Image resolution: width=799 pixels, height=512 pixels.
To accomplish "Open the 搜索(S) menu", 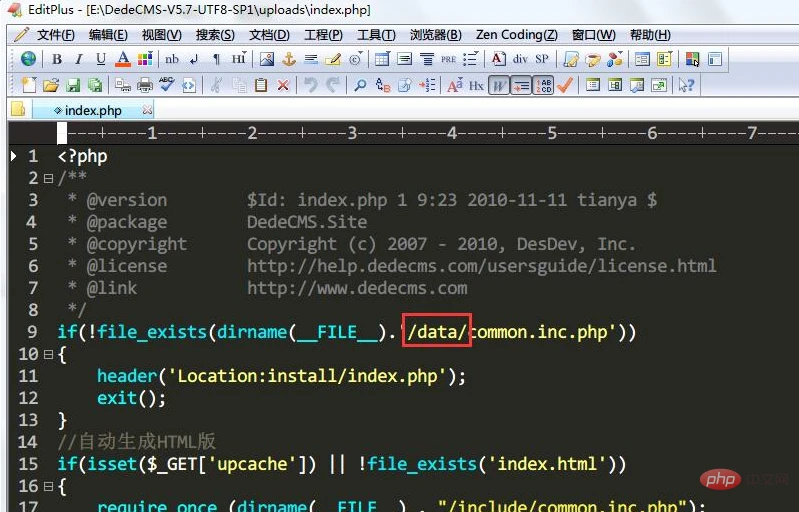I will point(215,35).
